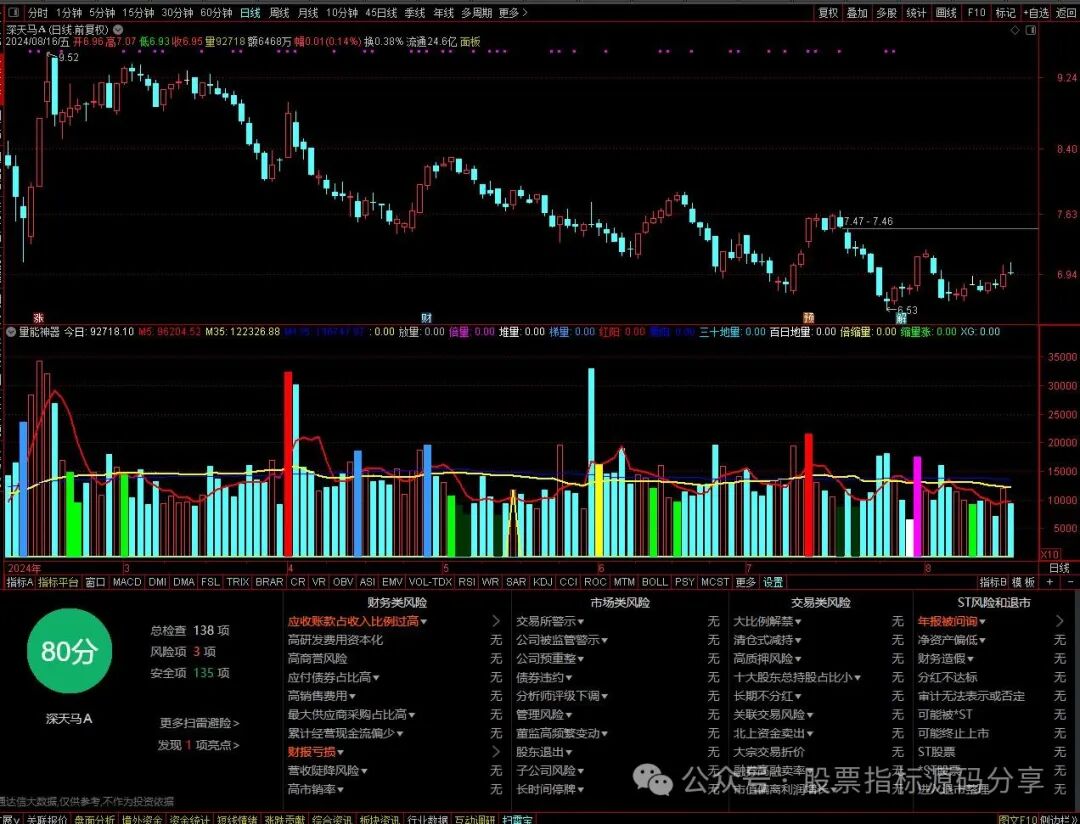Click the 多股 multi-stock button
1080x824 pixels.
pyautogui.click(x=886, y=12)
